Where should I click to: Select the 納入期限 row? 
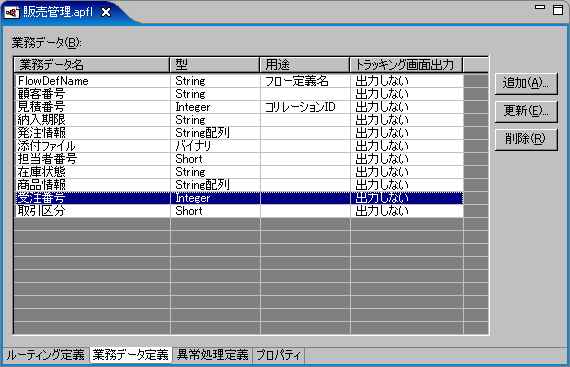(239, 120)
